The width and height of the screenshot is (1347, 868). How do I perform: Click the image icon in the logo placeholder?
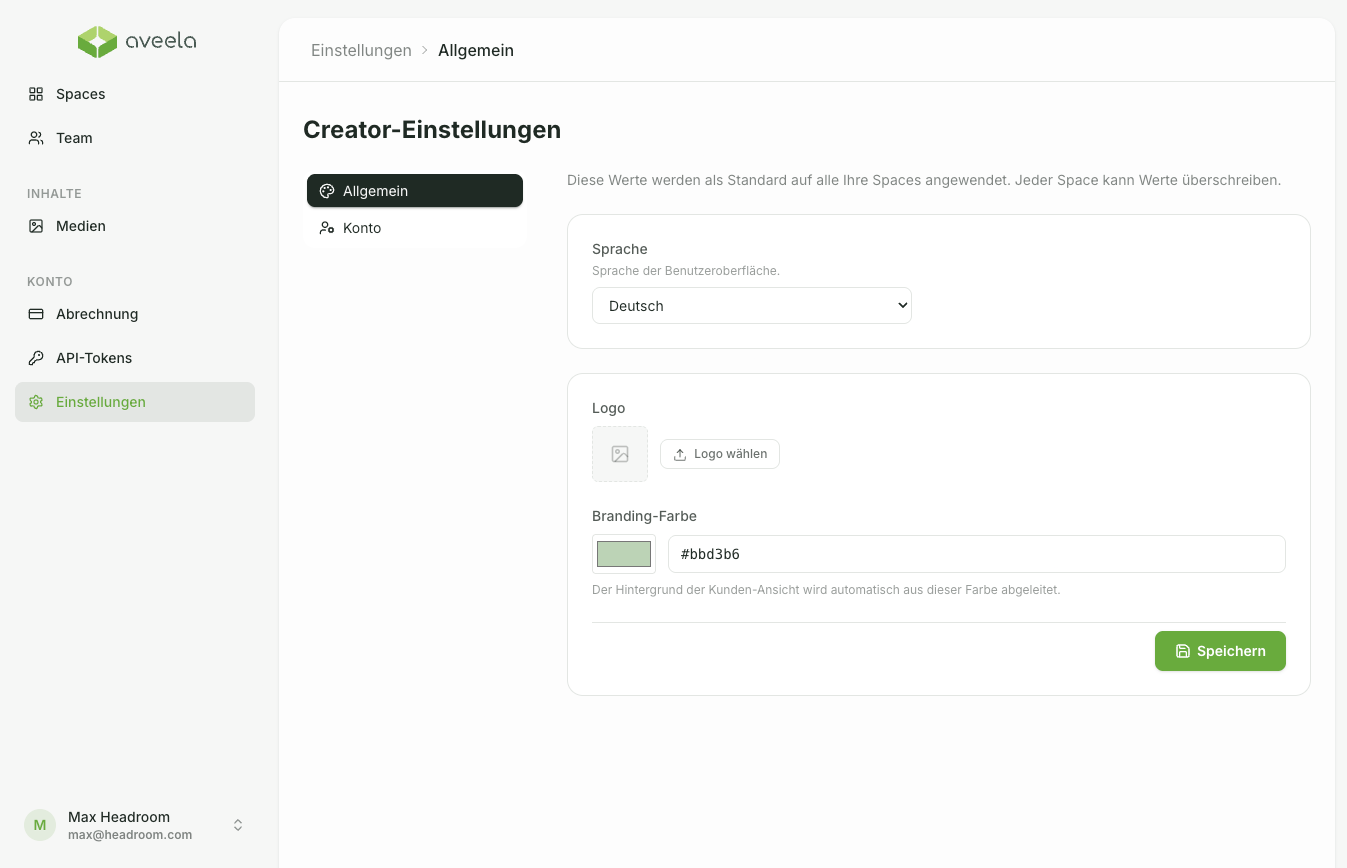620,454
